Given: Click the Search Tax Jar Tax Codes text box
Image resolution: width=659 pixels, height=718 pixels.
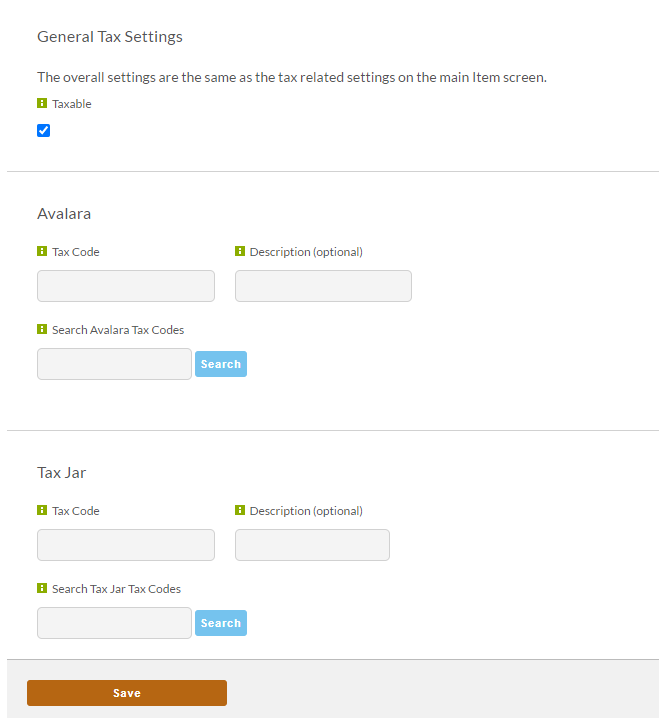Looking at the screenshot, I should pyautogui.click(x=114, y=623).
